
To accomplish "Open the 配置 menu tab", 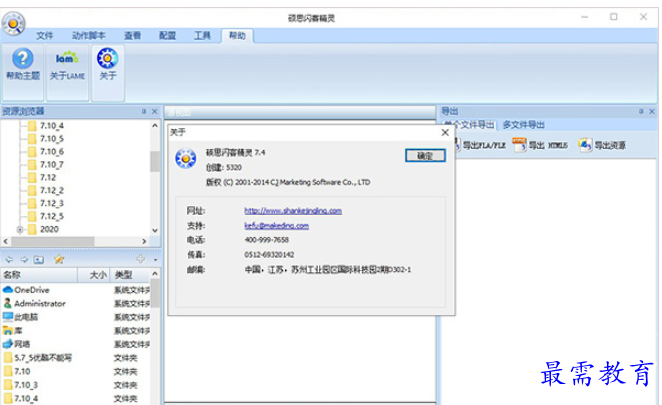I will [167, 35].
